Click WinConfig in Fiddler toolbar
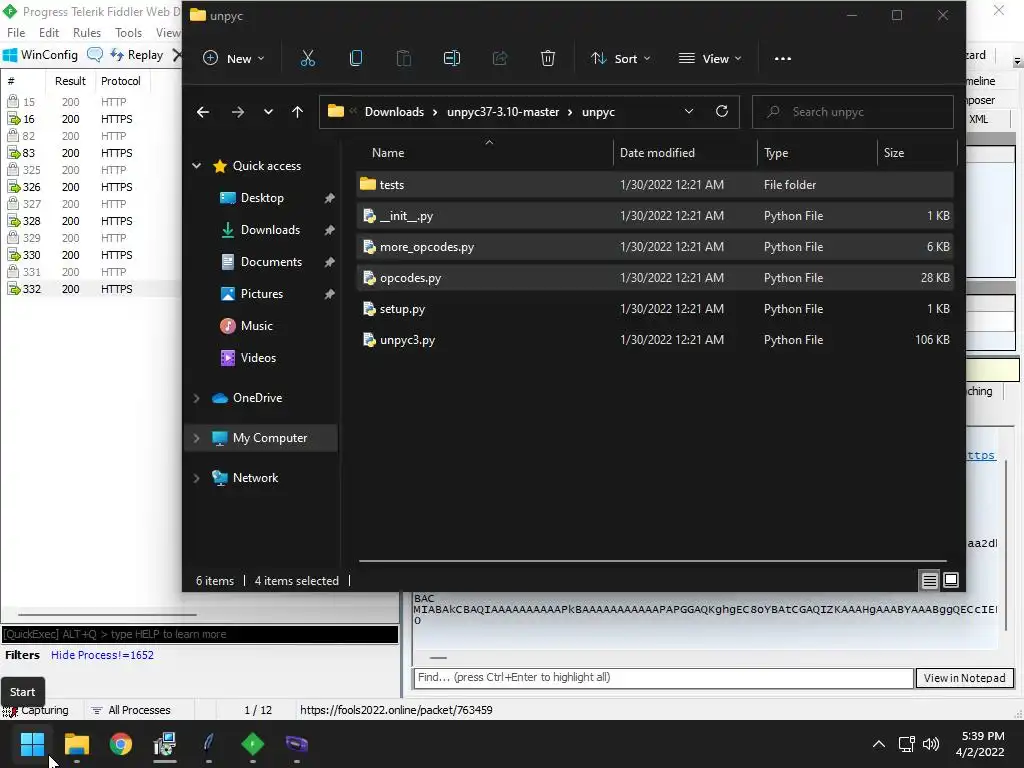 tap(40, 55)
